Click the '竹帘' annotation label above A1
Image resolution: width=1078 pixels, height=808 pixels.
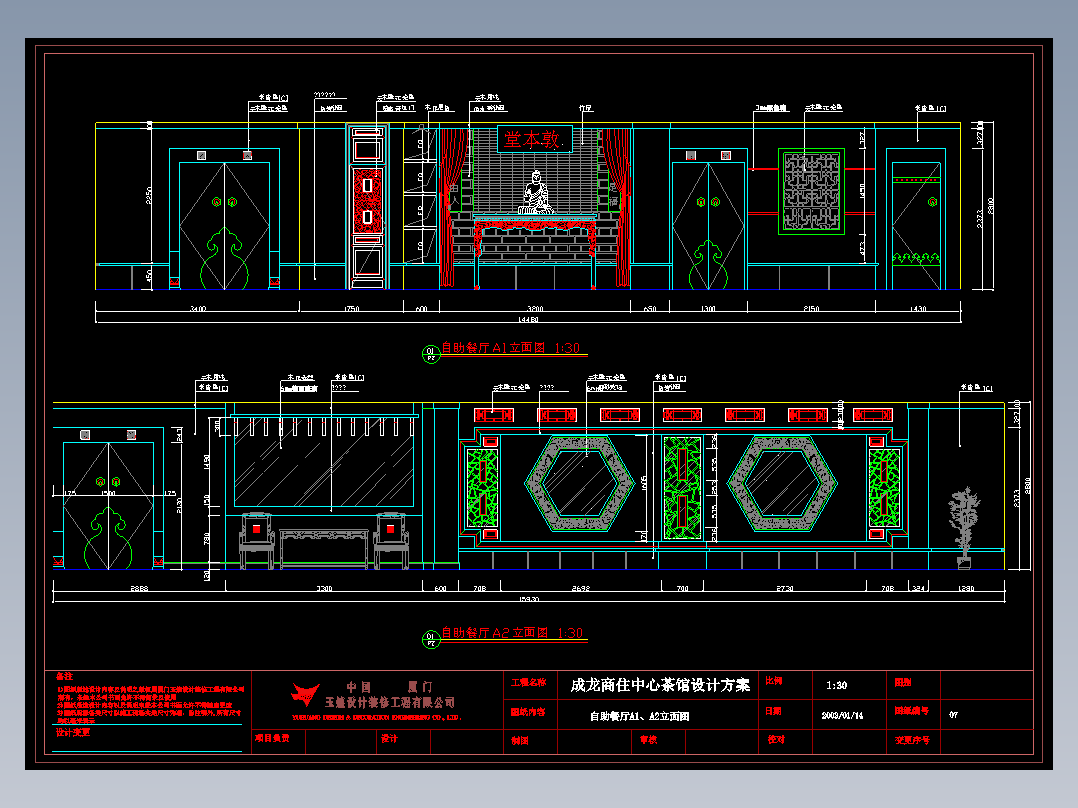coord(585,108)
